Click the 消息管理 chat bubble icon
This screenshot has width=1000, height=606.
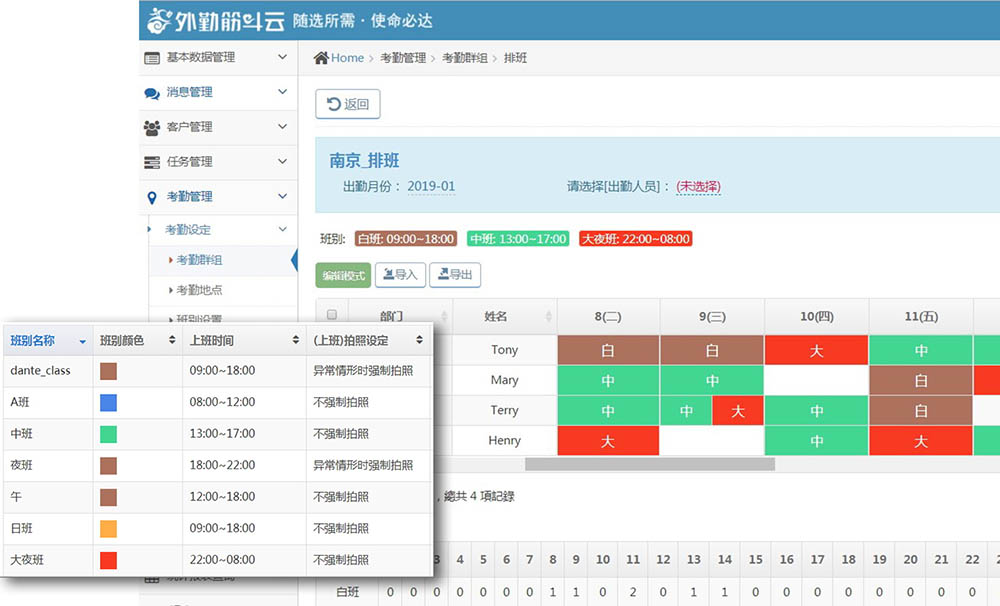(152, 92)
